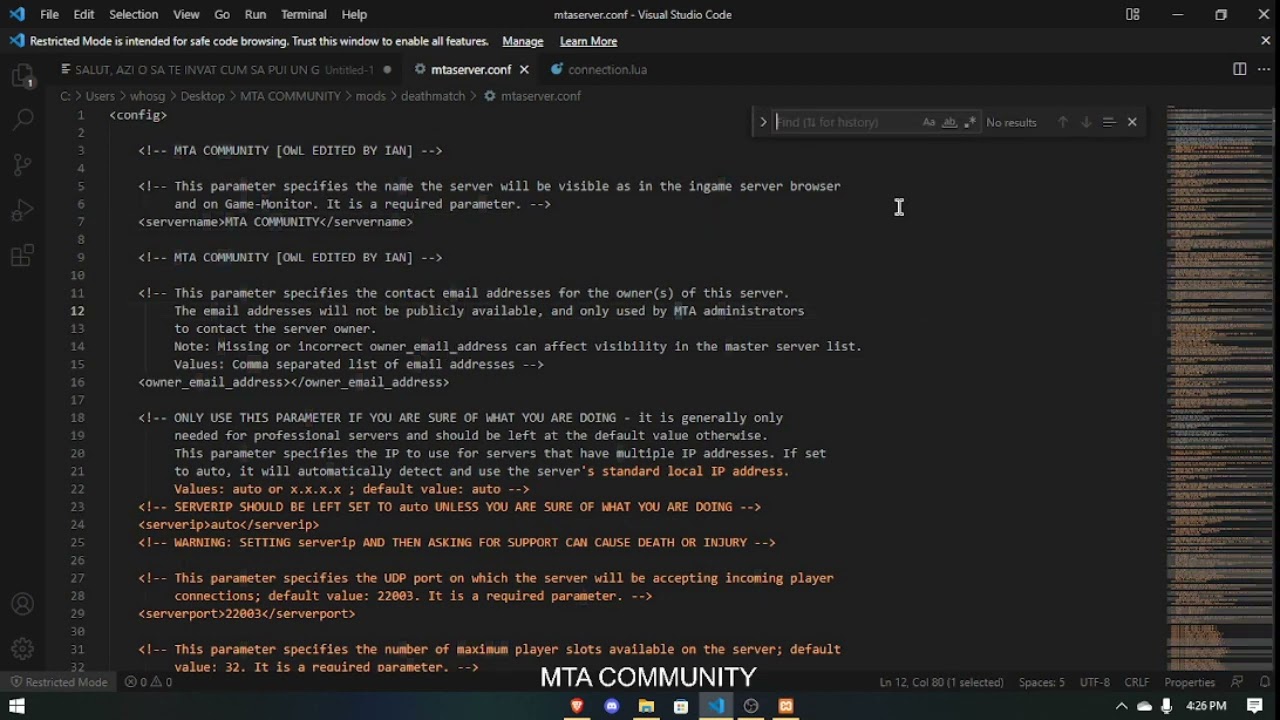Click mods folder in breadcrumb

pos(370,96)
